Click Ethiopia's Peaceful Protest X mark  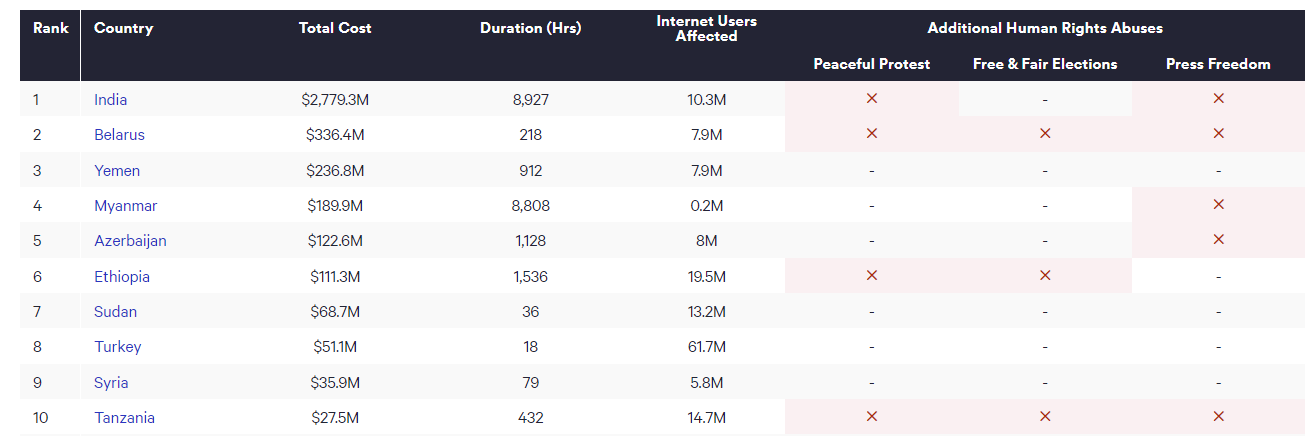click(871, 276)
